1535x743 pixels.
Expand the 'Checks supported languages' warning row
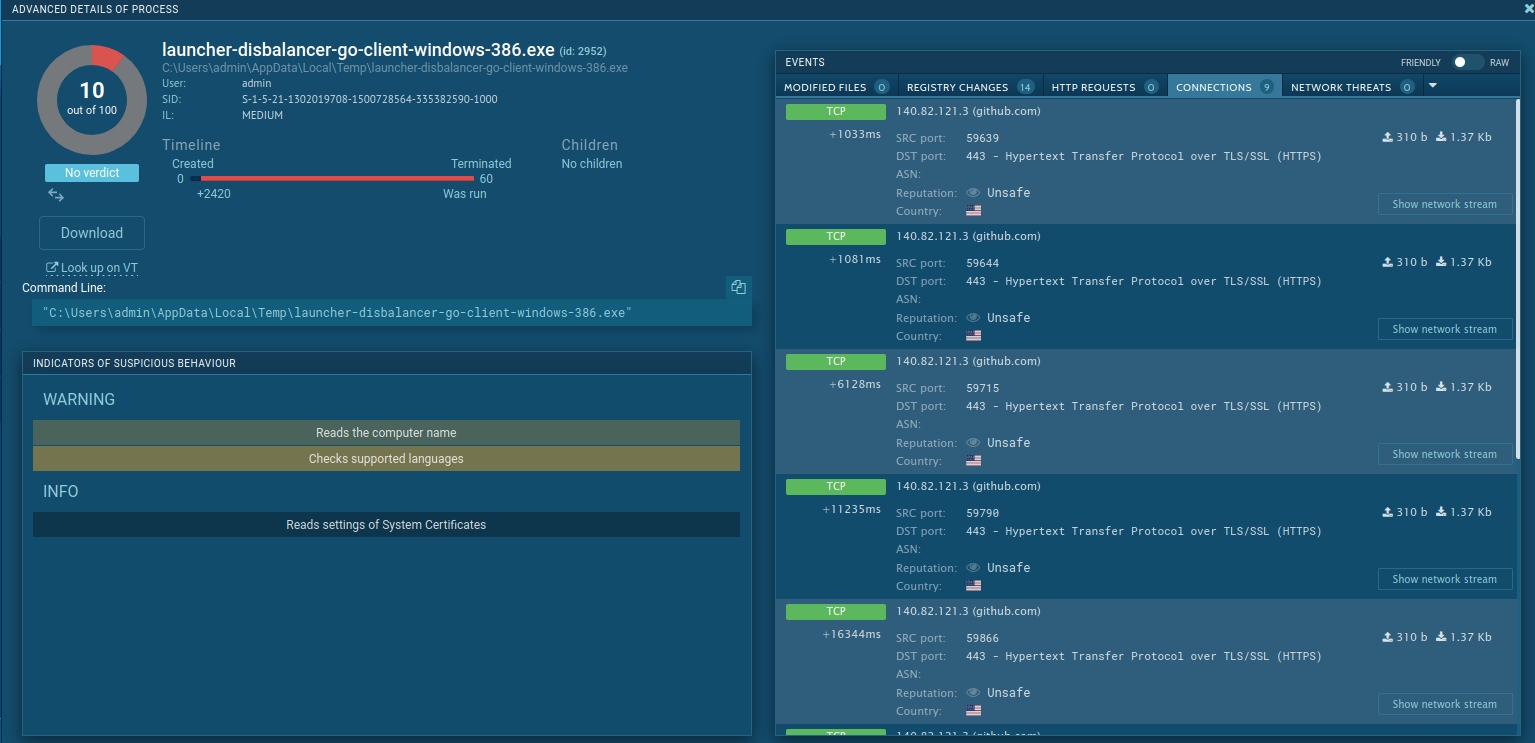[386, 459]
